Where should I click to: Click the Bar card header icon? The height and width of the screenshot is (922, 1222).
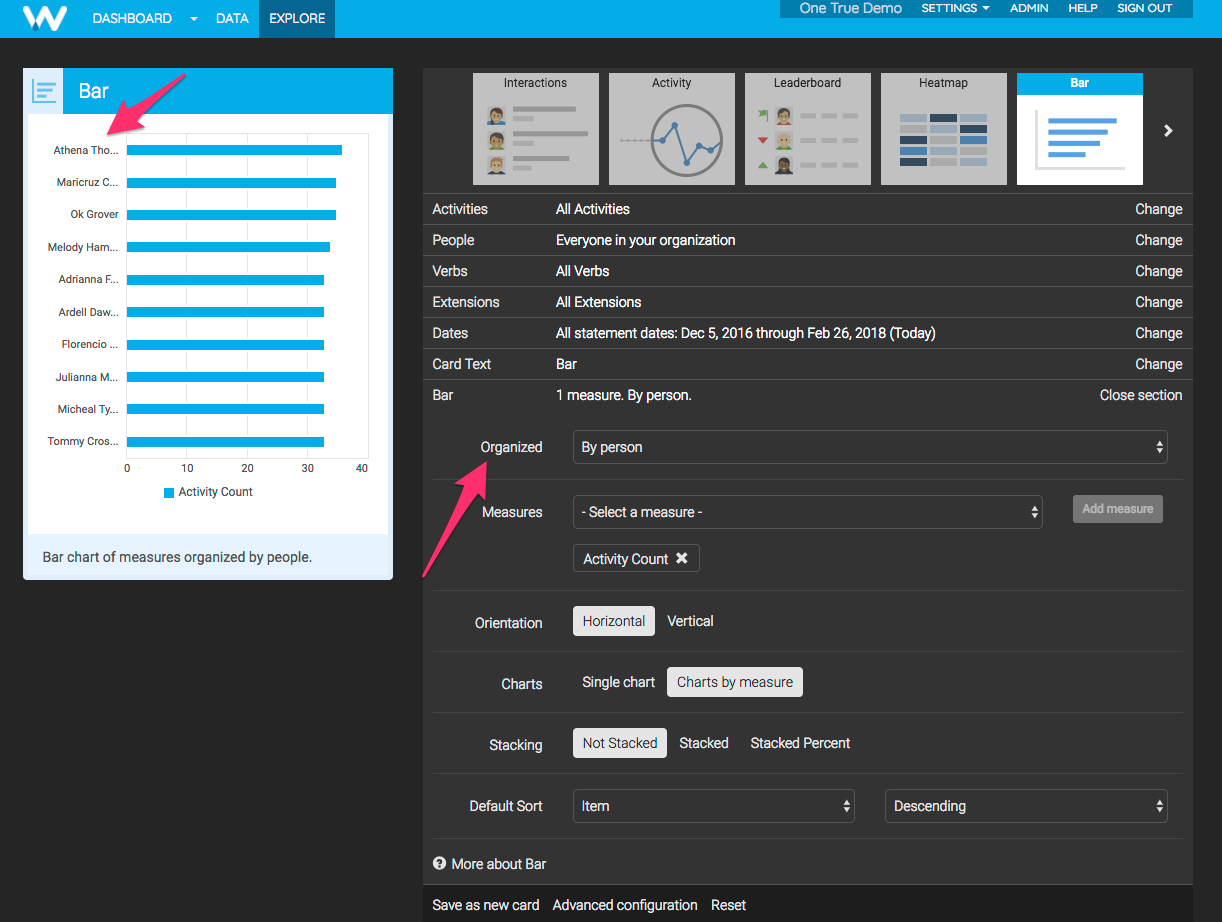coord(44,91)
